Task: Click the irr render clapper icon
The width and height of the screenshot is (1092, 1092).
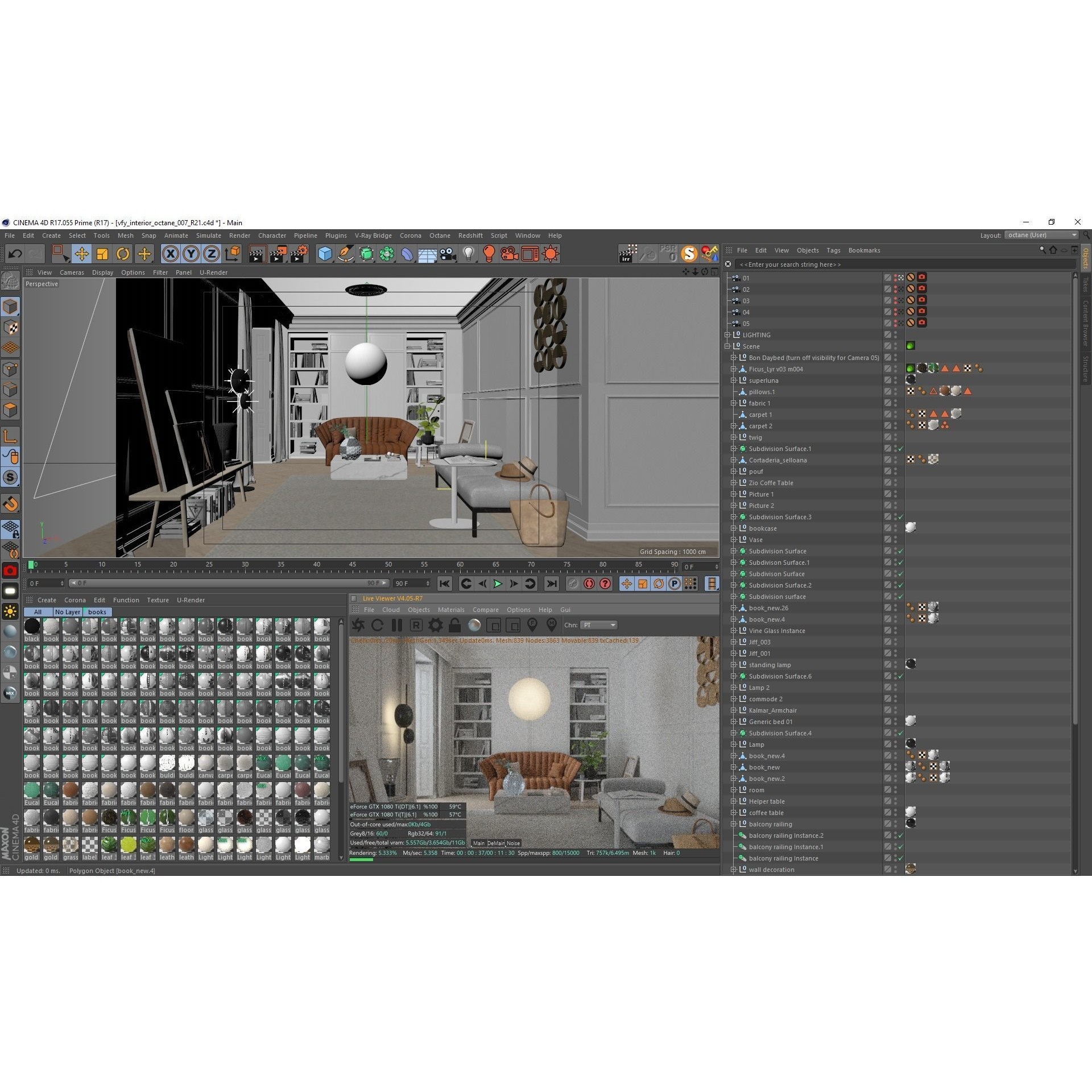Action: tap(627, 254)
